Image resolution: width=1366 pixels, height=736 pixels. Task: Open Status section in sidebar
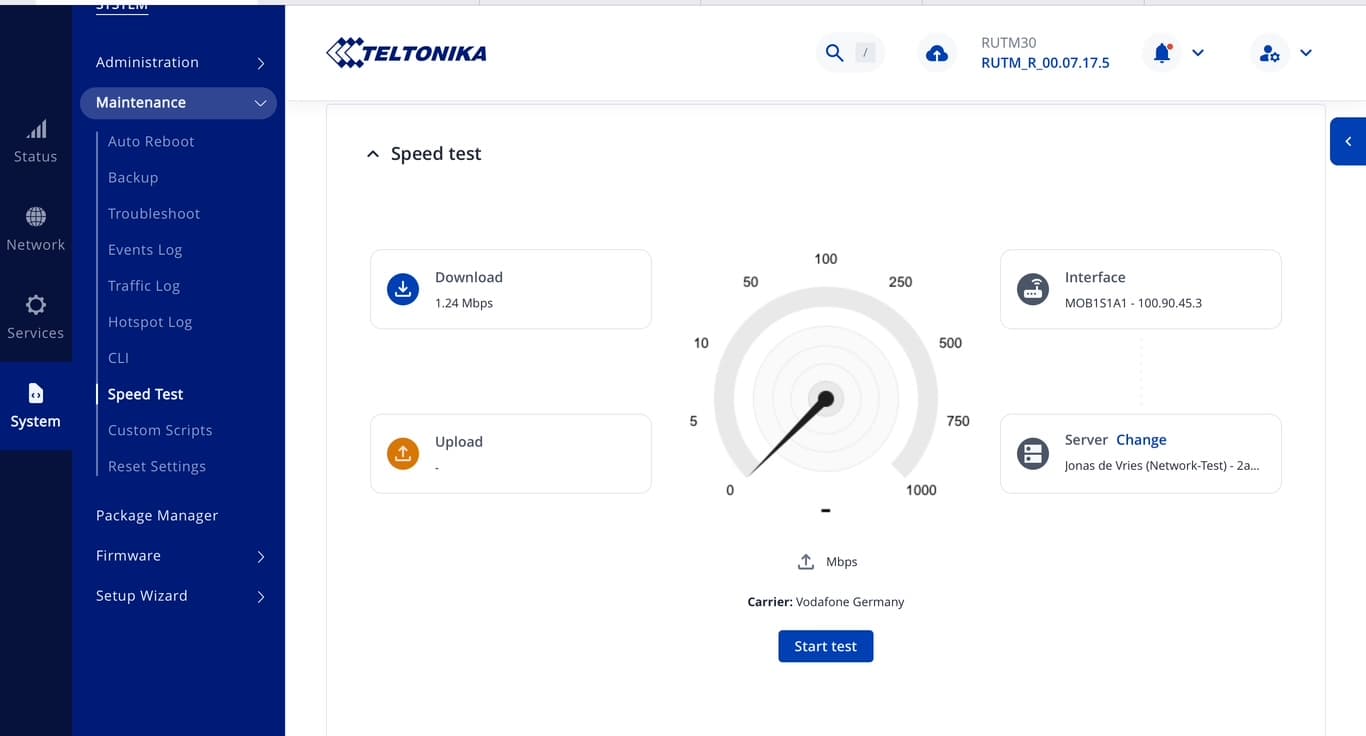click(35, 142)
